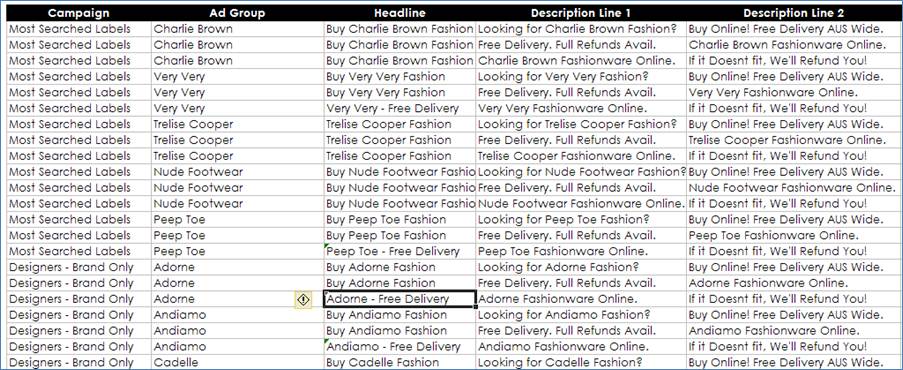
Task: Click the error warning diamond icon
Action: [x=303, y=299]
